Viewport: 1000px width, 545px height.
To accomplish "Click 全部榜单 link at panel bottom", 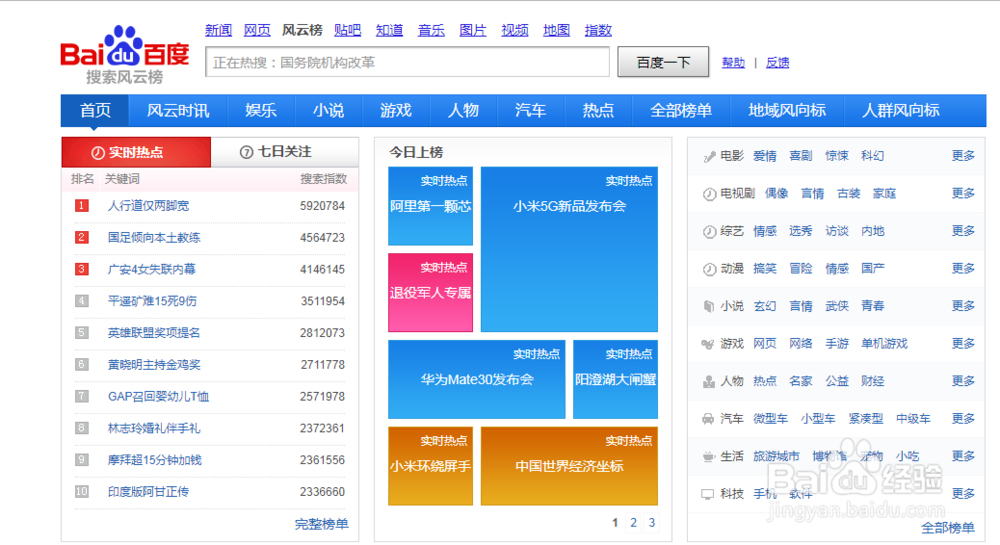I will [x=948, y=528].
